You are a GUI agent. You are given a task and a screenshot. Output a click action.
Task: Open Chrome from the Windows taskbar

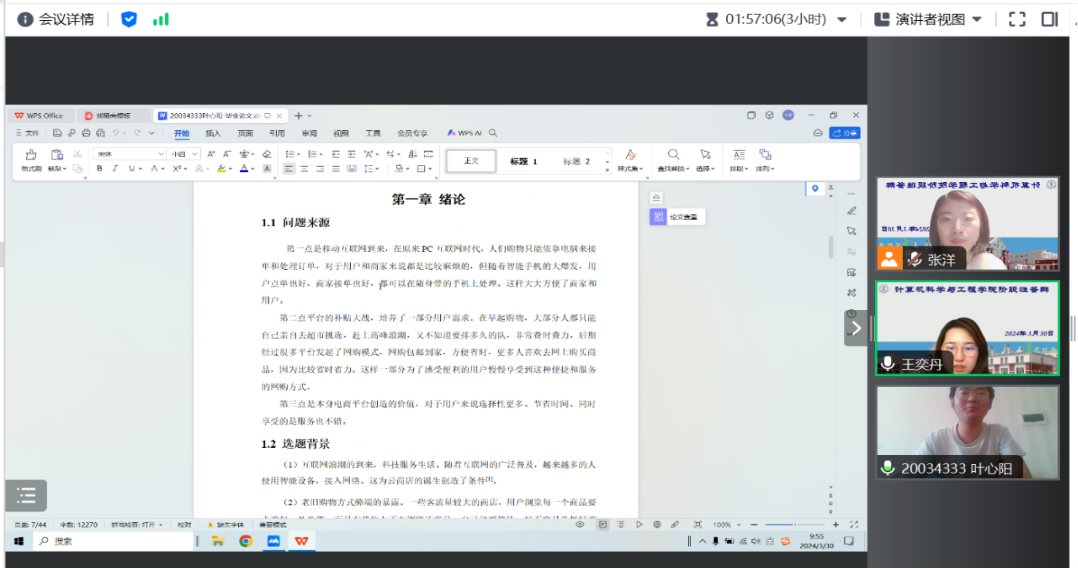coord(245,541)
